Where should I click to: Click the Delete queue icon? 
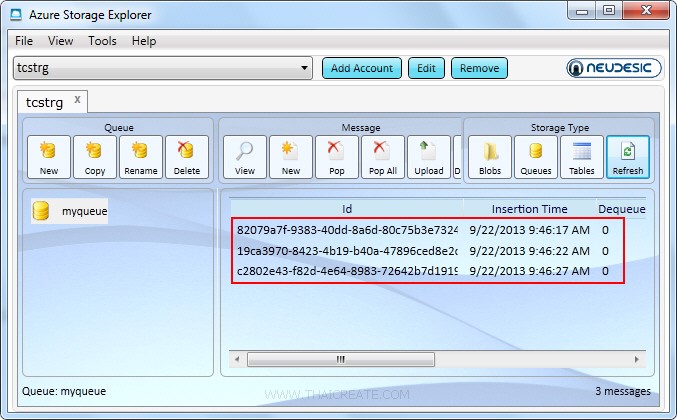(x=187, y=157)
